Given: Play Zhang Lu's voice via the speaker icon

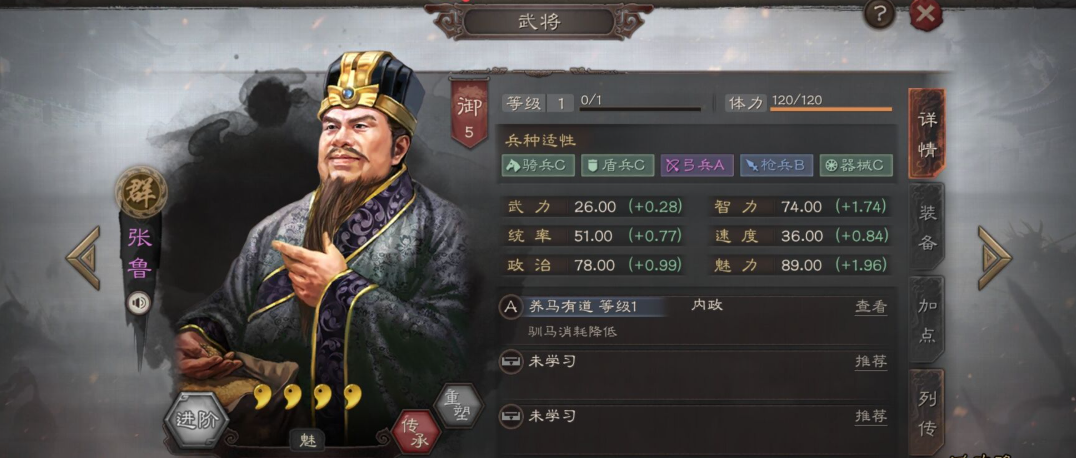Looking at the screenshot, I should pyautogui.click(x=139, y=303).
